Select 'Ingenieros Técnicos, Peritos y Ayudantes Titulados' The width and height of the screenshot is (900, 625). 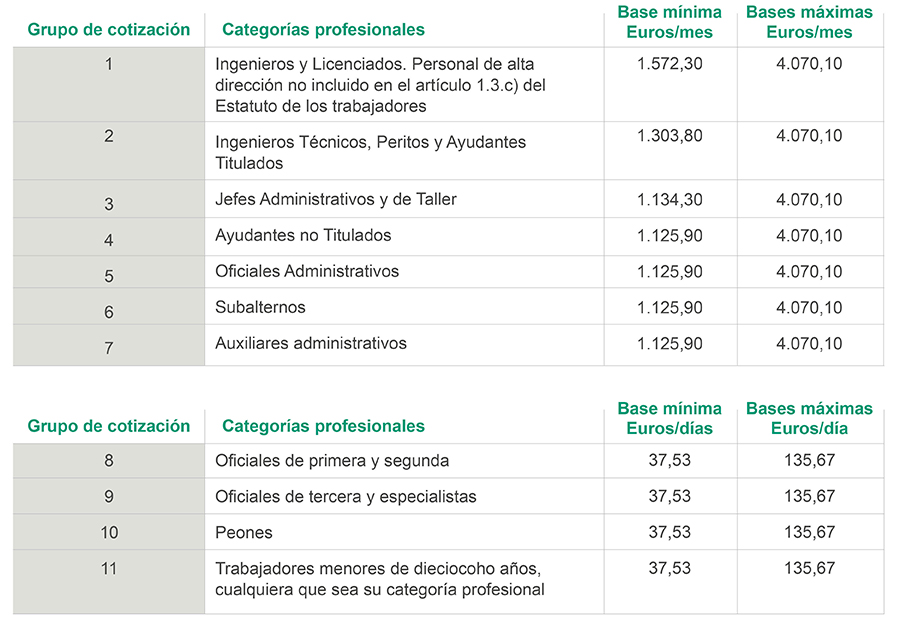(370, 153)
